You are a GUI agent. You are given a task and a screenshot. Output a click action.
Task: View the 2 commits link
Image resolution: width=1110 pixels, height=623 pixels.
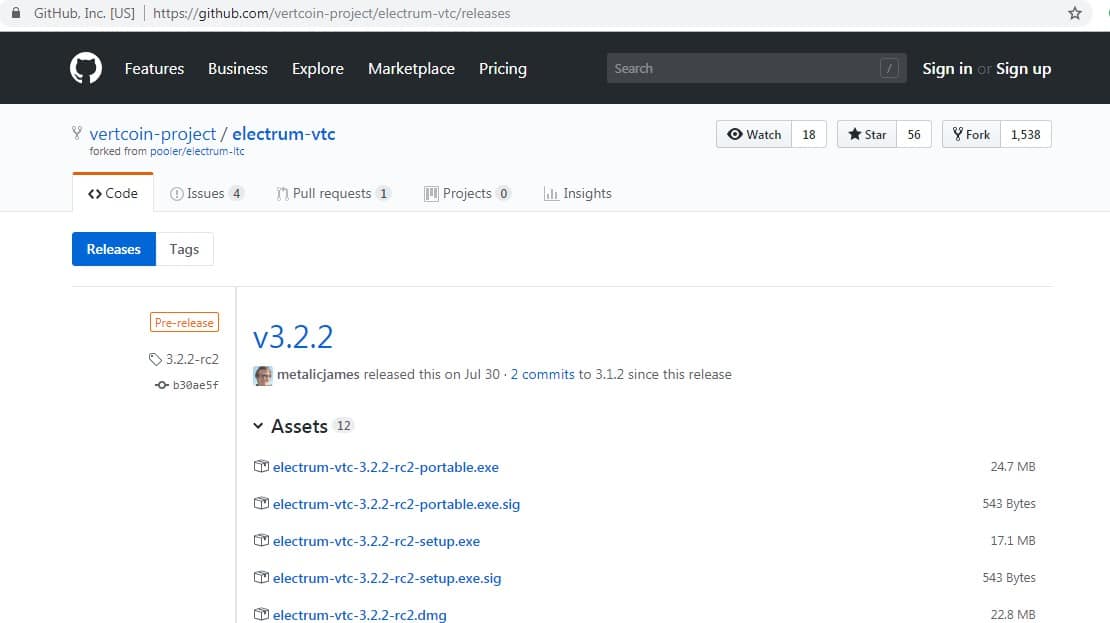coord(542,375)
